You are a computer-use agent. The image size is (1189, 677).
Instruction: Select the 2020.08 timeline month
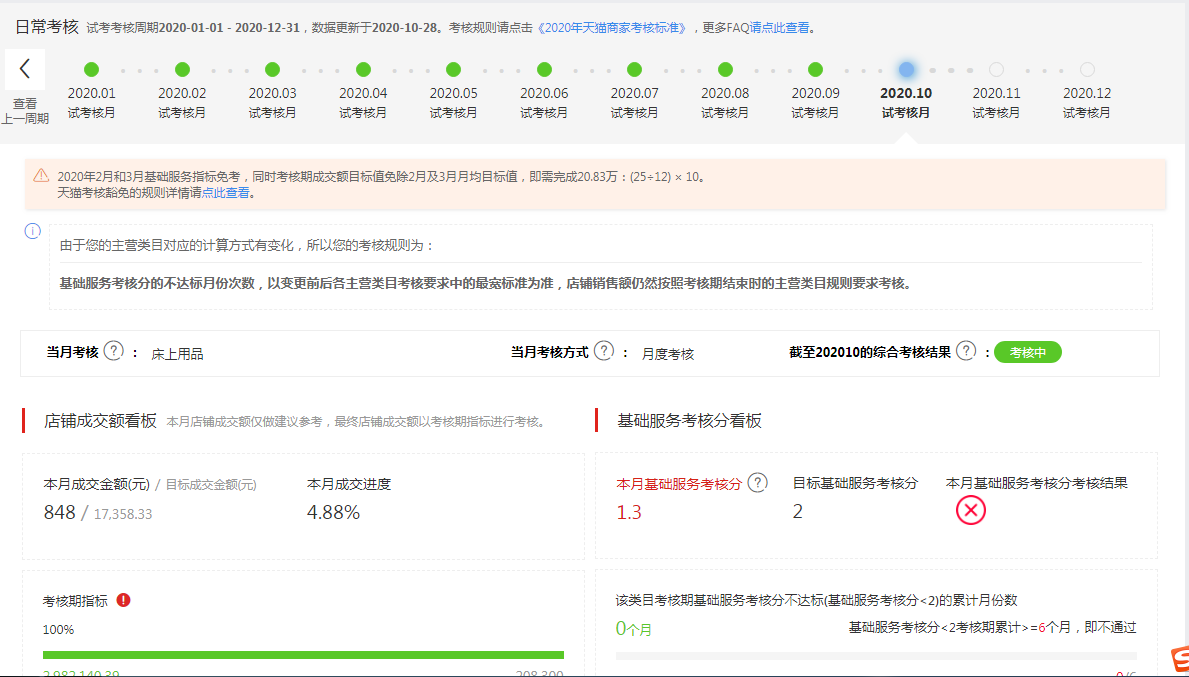[725, 70]
